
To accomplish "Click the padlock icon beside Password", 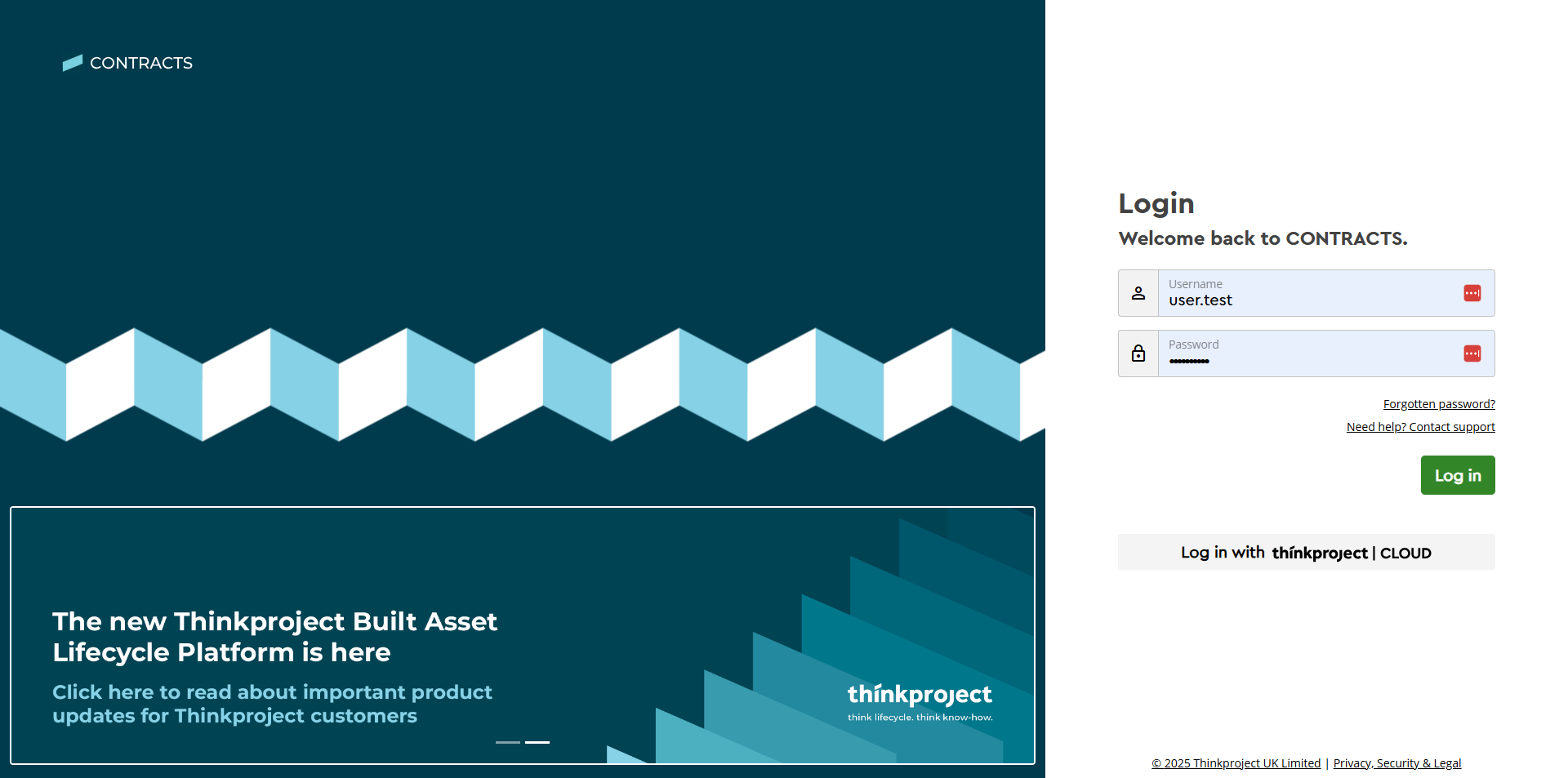I will pos(1138,353).
